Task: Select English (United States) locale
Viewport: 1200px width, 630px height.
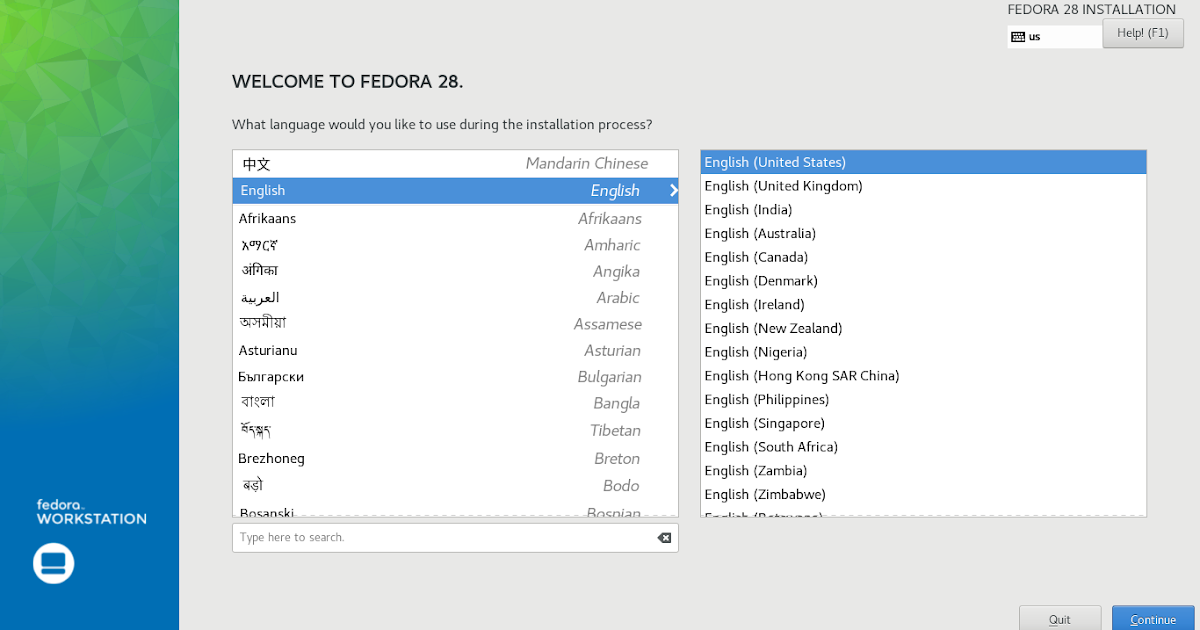Action: [x=923, y=162]
